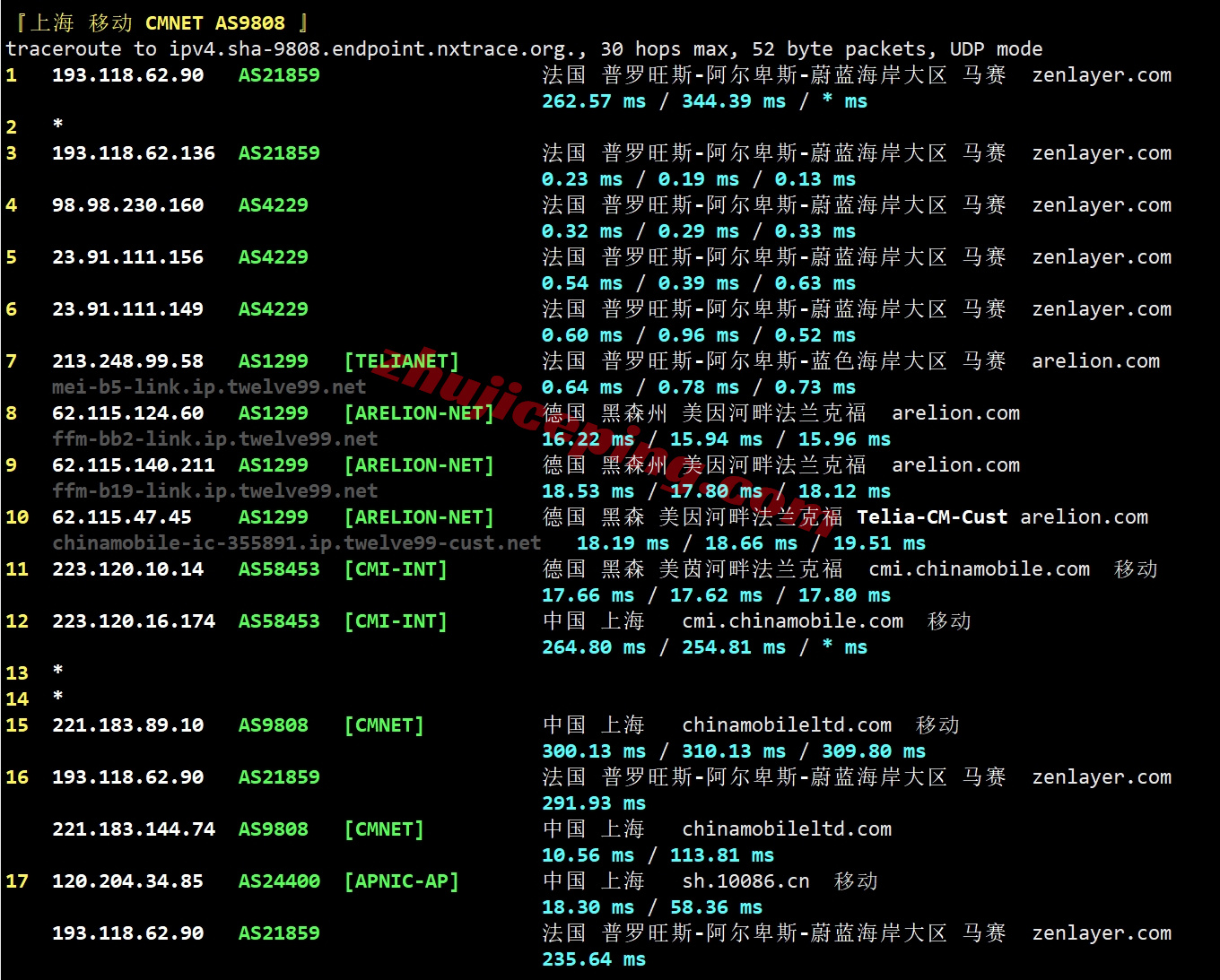
Task: Click IP address 213.248.99.58
Action: click(127, 361)
